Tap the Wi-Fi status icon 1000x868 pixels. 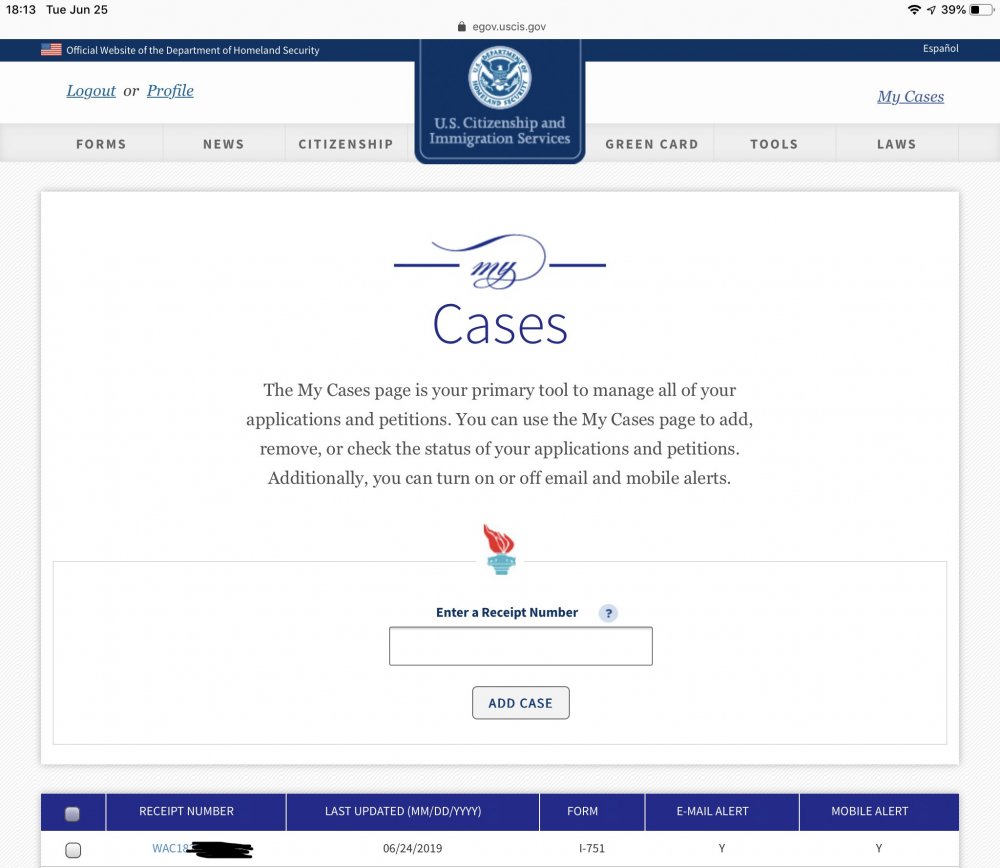(x=914, y=10)
